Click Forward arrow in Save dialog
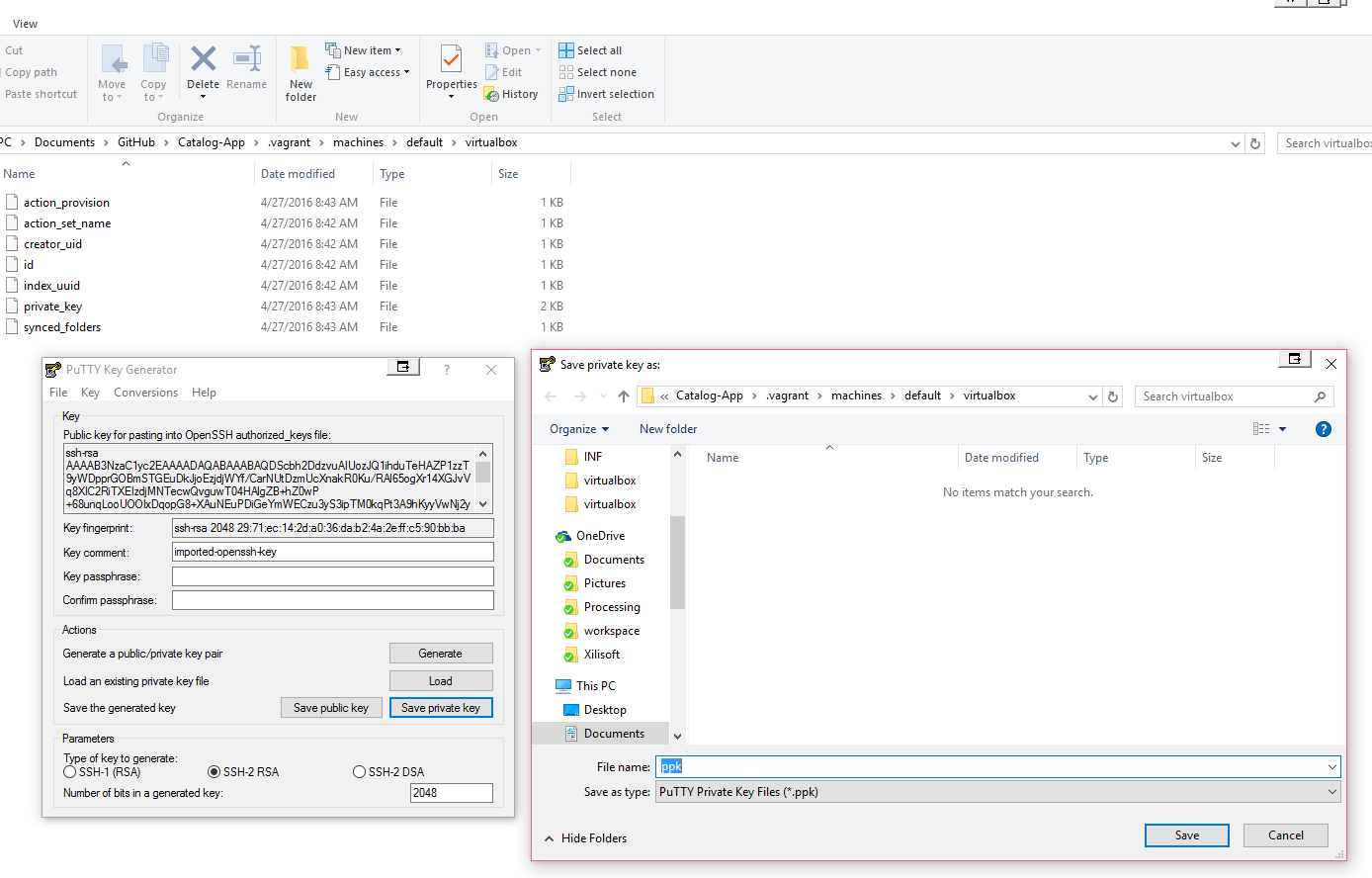The image size is (1372, 878). pos(580,396)
